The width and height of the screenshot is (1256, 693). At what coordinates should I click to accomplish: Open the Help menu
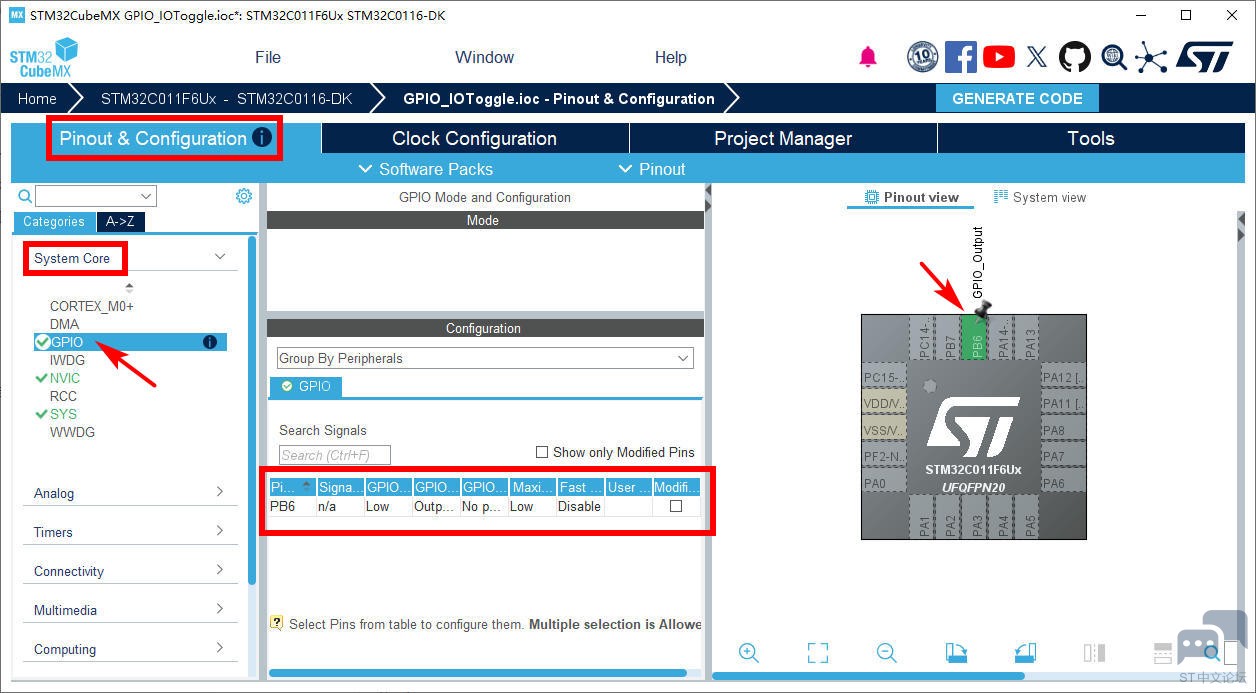(671, 57)
